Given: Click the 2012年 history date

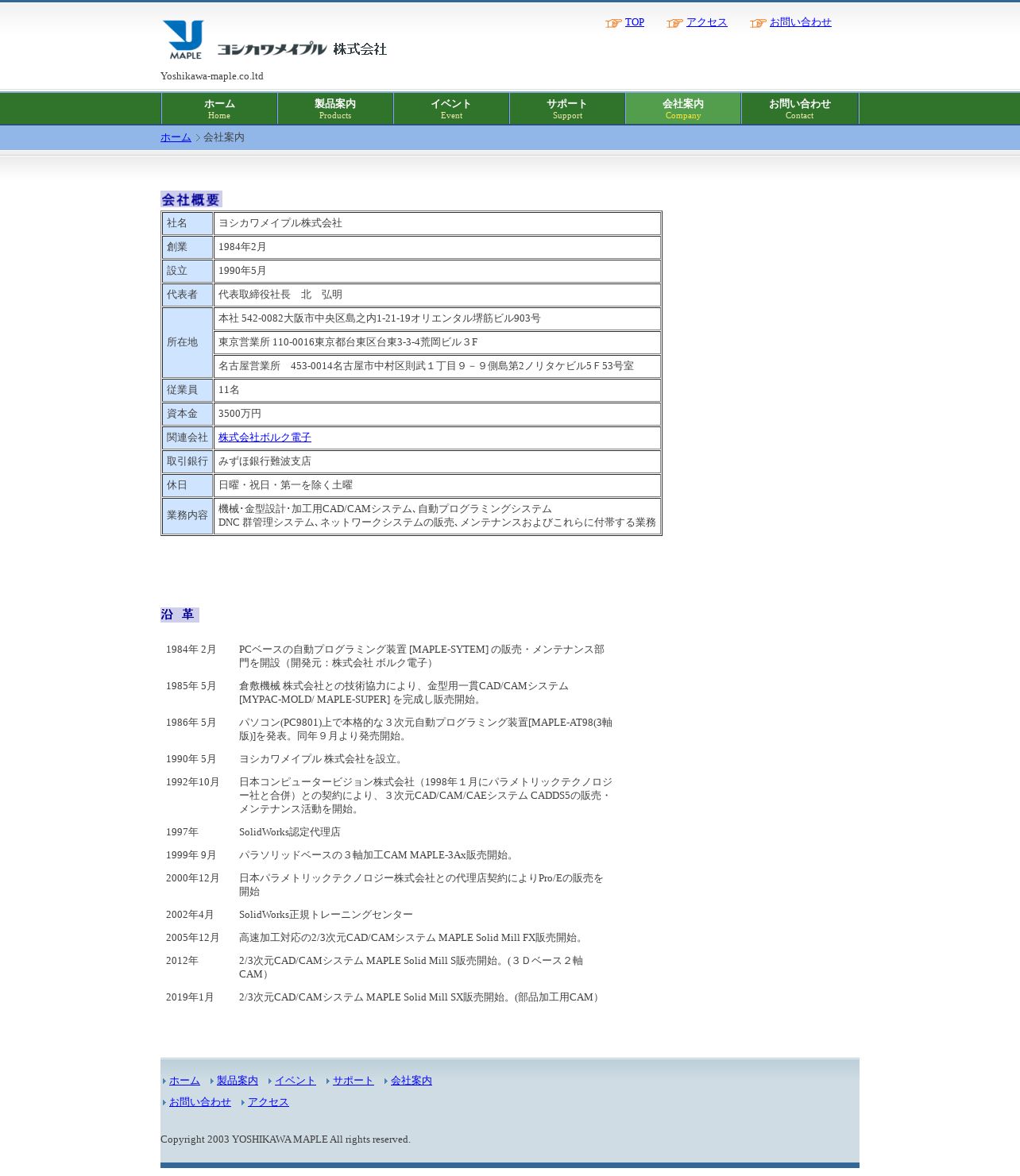Looking at the screenshot, I should 183,961.
